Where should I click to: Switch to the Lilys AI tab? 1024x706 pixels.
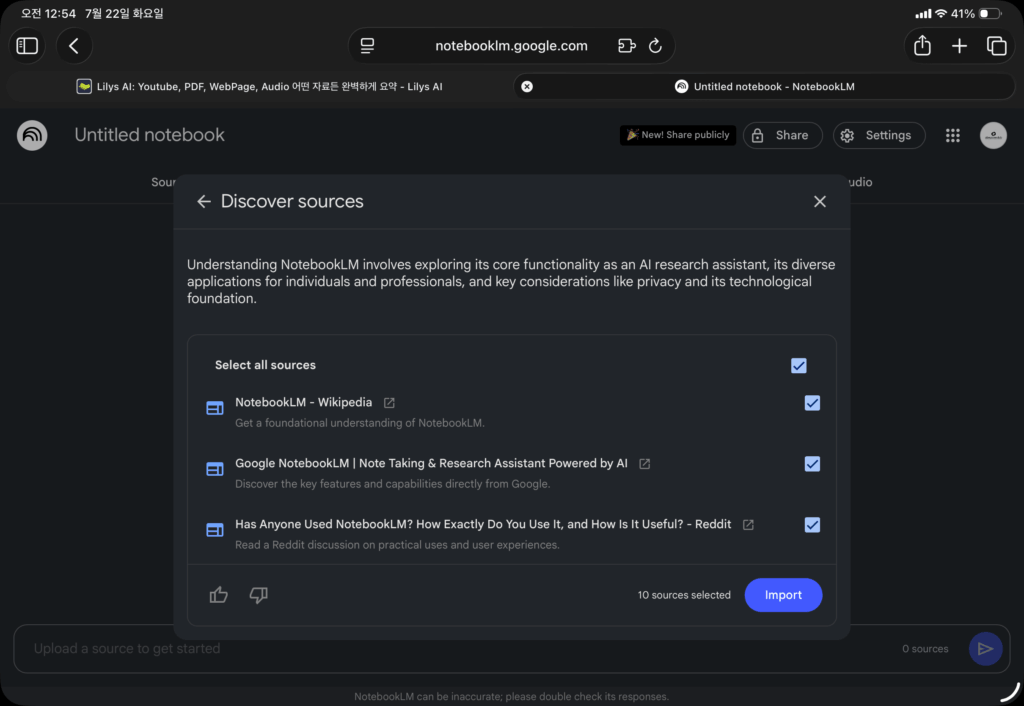coord(259,86)
